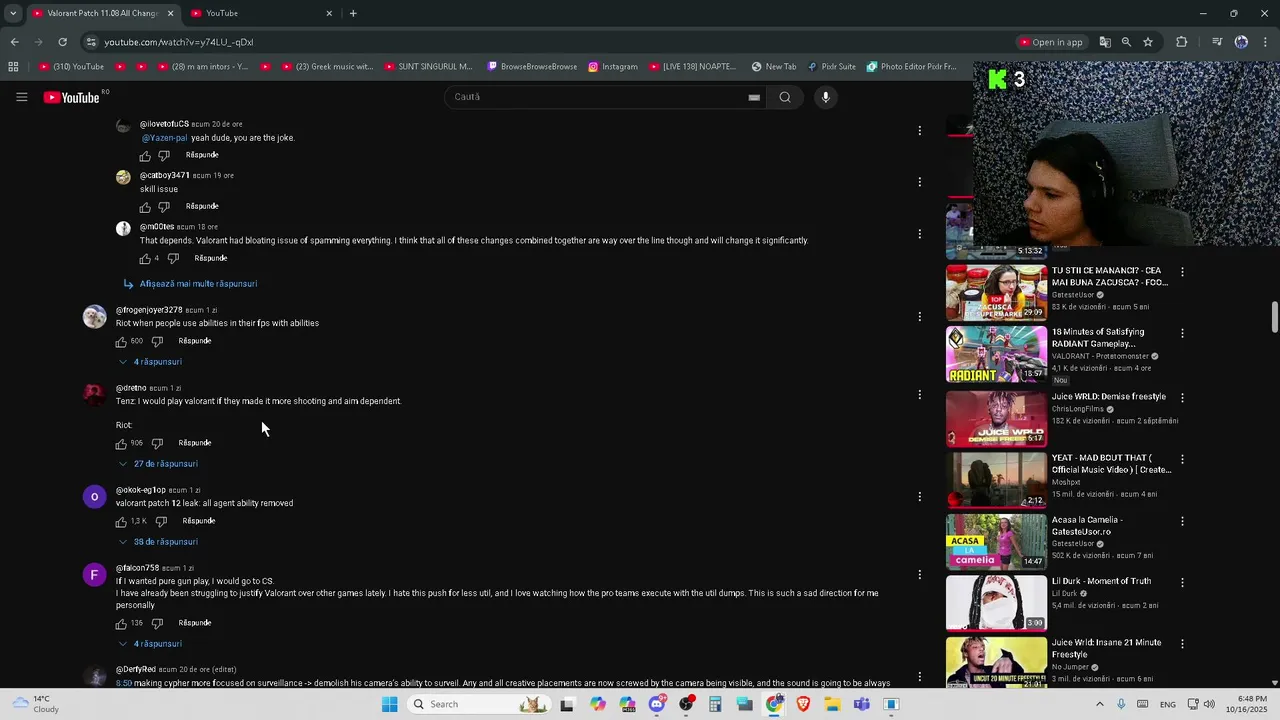Go back with browser back arrow
Viewport: 1280px width, 720px height.
(14, 42)
